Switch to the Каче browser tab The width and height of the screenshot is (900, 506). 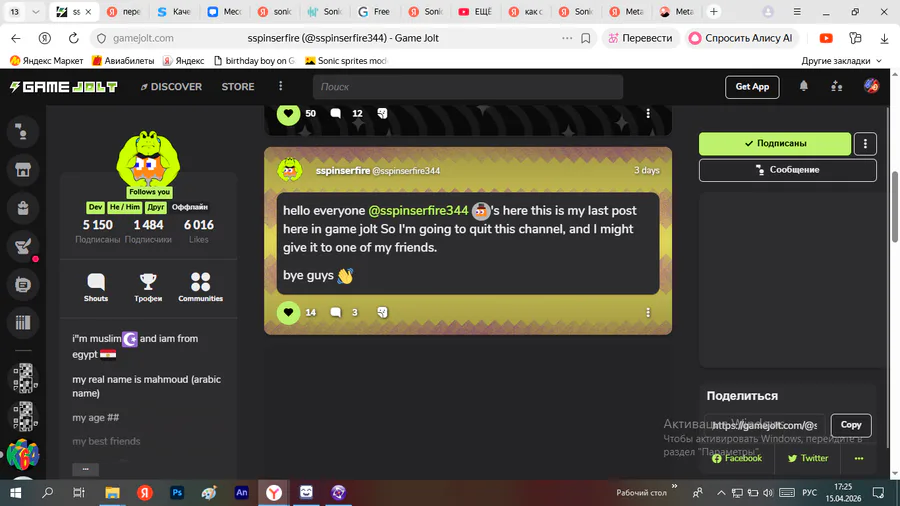pos(174,11)
